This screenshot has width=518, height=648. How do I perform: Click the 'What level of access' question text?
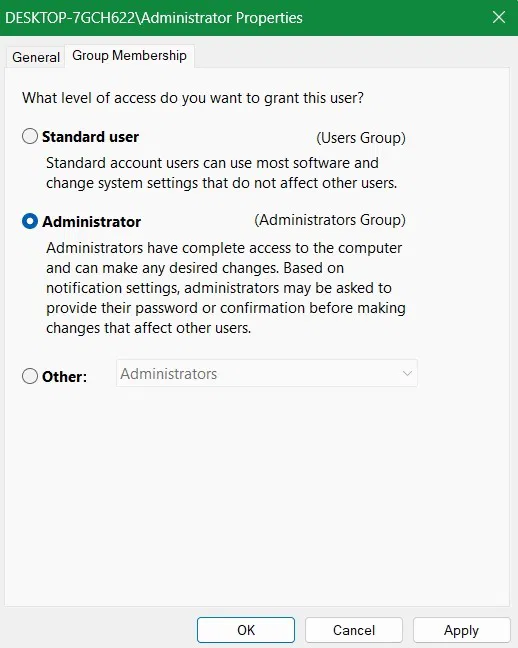(193, 98)
